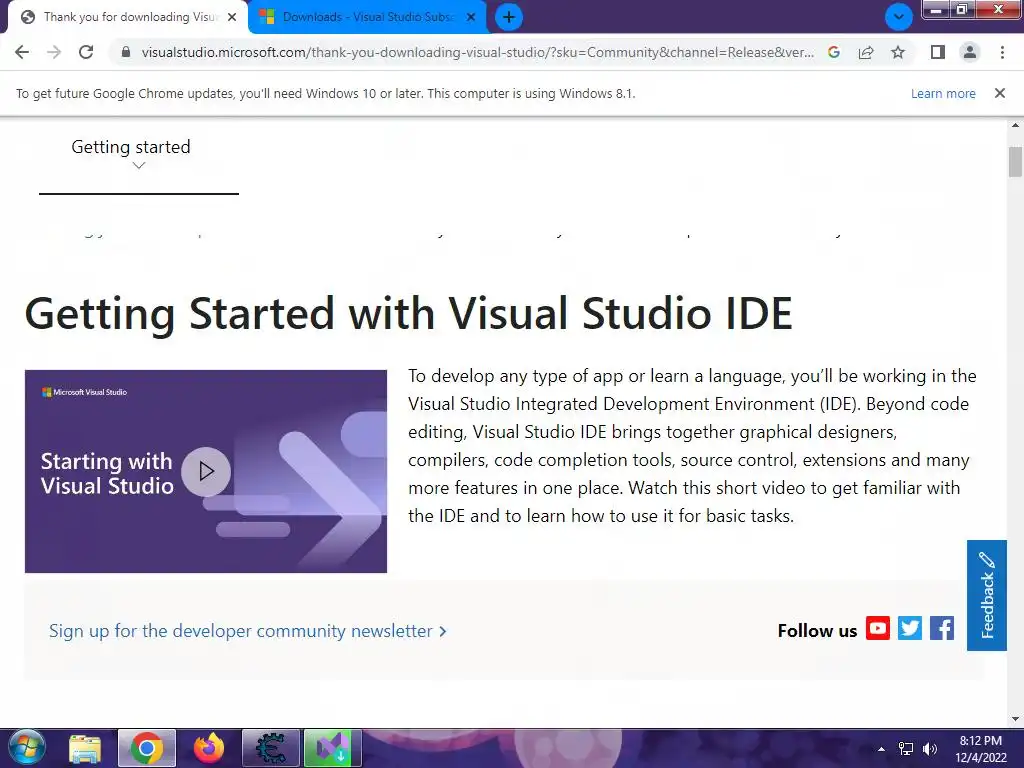Screen dimensions: 1024x768
Task: Open File Explorer from the taskbar
Action: 86,748
